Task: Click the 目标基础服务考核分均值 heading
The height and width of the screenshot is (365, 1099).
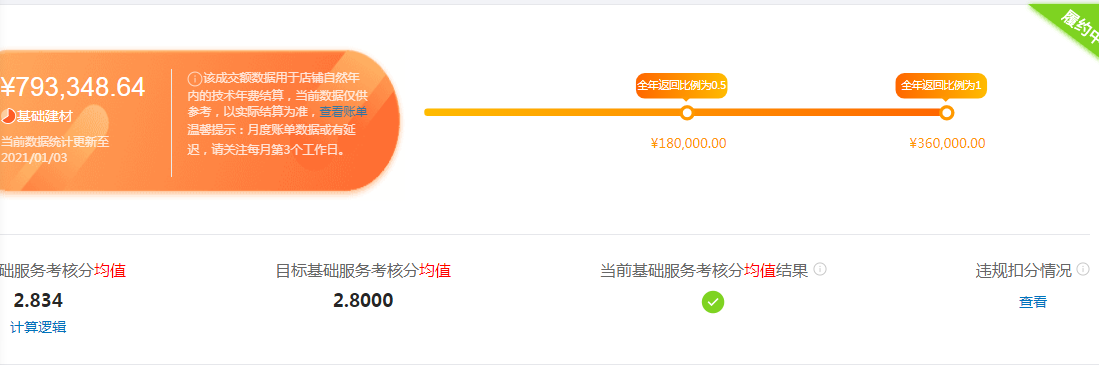Action: 363,270
